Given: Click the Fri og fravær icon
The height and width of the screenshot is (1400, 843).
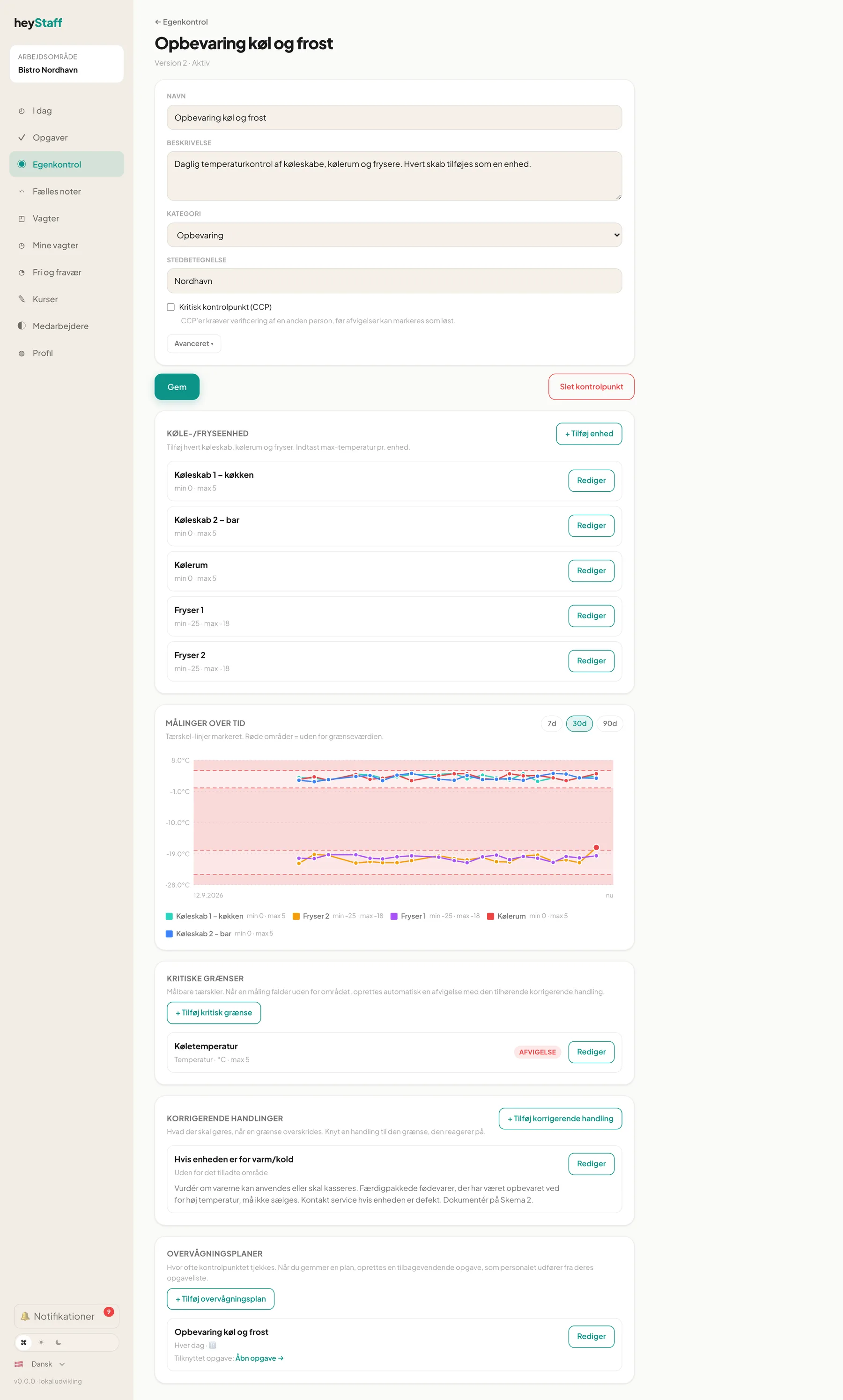Looking at the screenshot, I should click(22, 273).
